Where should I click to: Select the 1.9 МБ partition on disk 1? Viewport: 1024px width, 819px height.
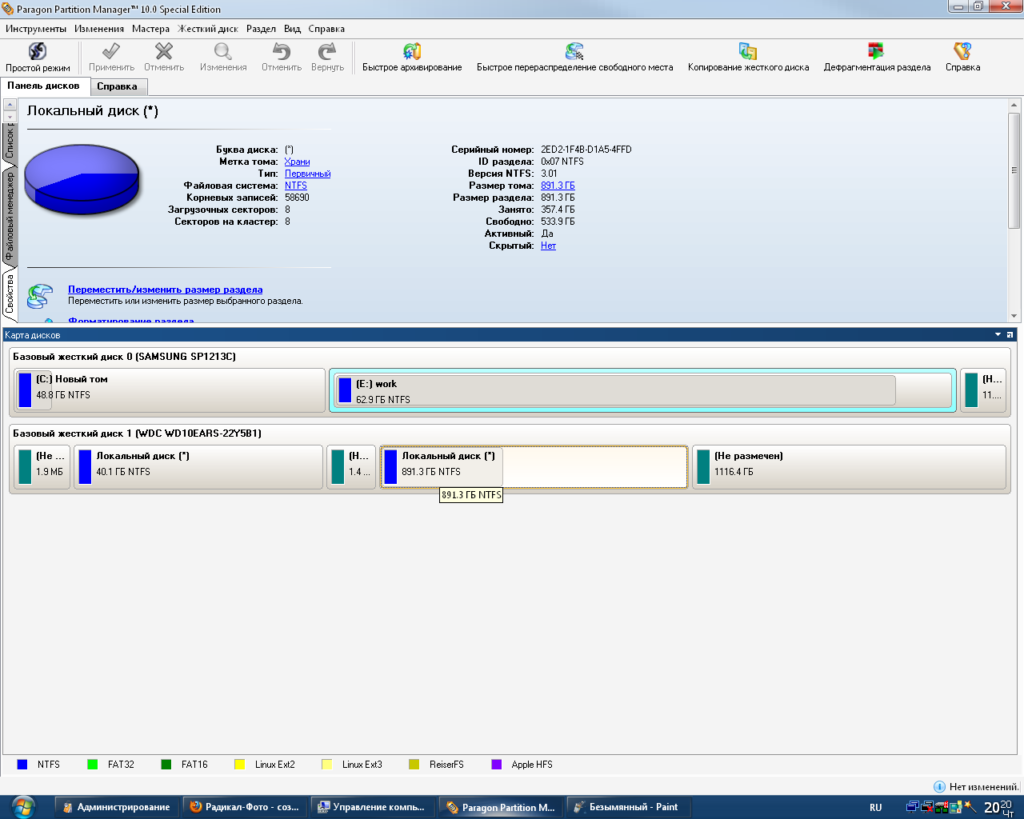pos(42,467)
